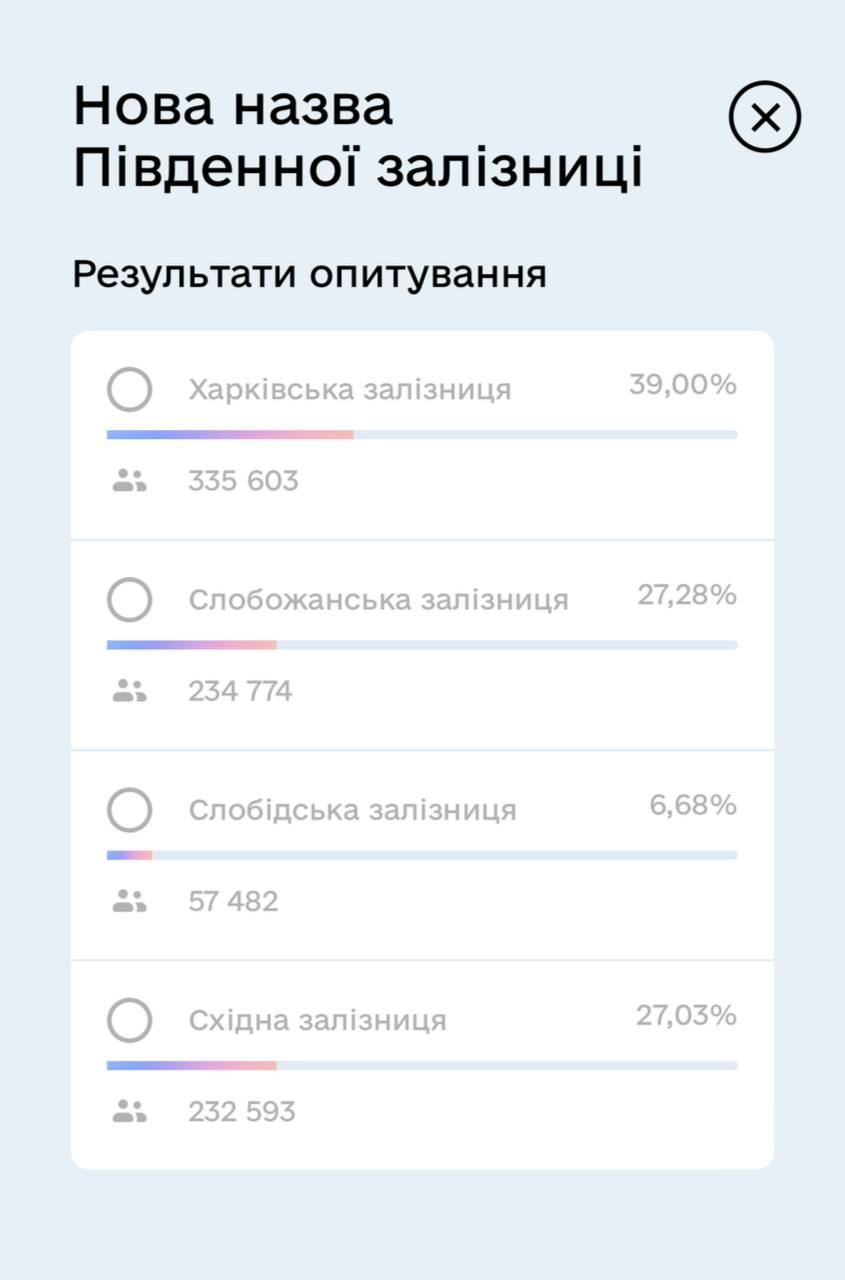Click the 39,00% progress bar
The height and width of the screenshot is (1280, 845).
422,435
